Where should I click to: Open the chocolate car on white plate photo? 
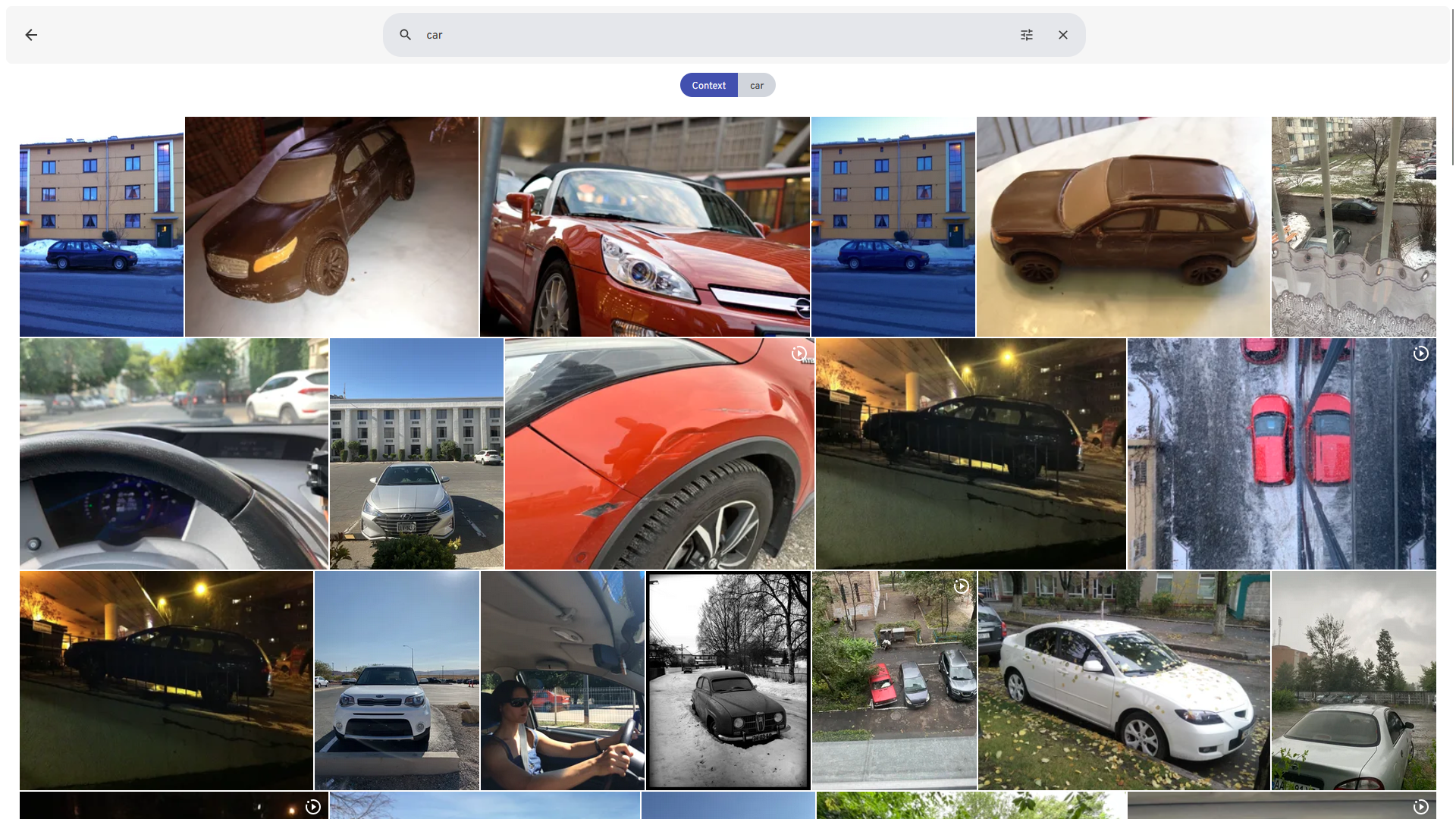(x=1123, y=227)
